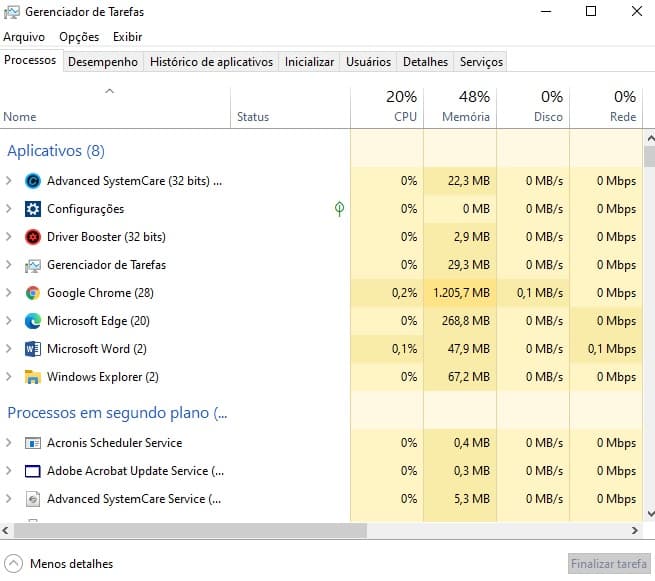Click the Menos detalhes circle arrow icon
Image resolution: width=655 pixels, height=581 pixels.
13,563
